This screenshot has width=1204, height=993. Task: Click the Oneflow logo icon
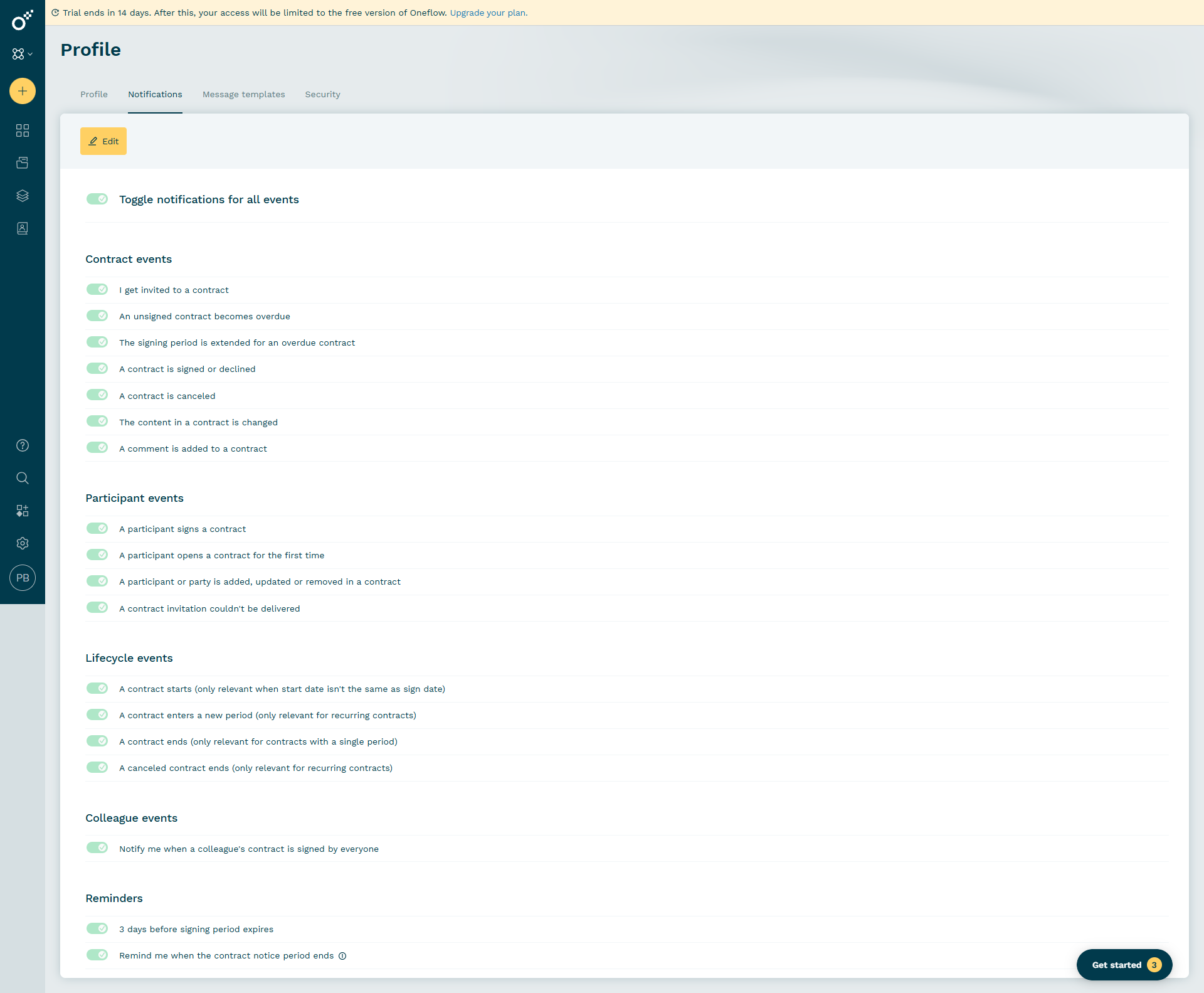pyautogui.click(x=22, y=20)
